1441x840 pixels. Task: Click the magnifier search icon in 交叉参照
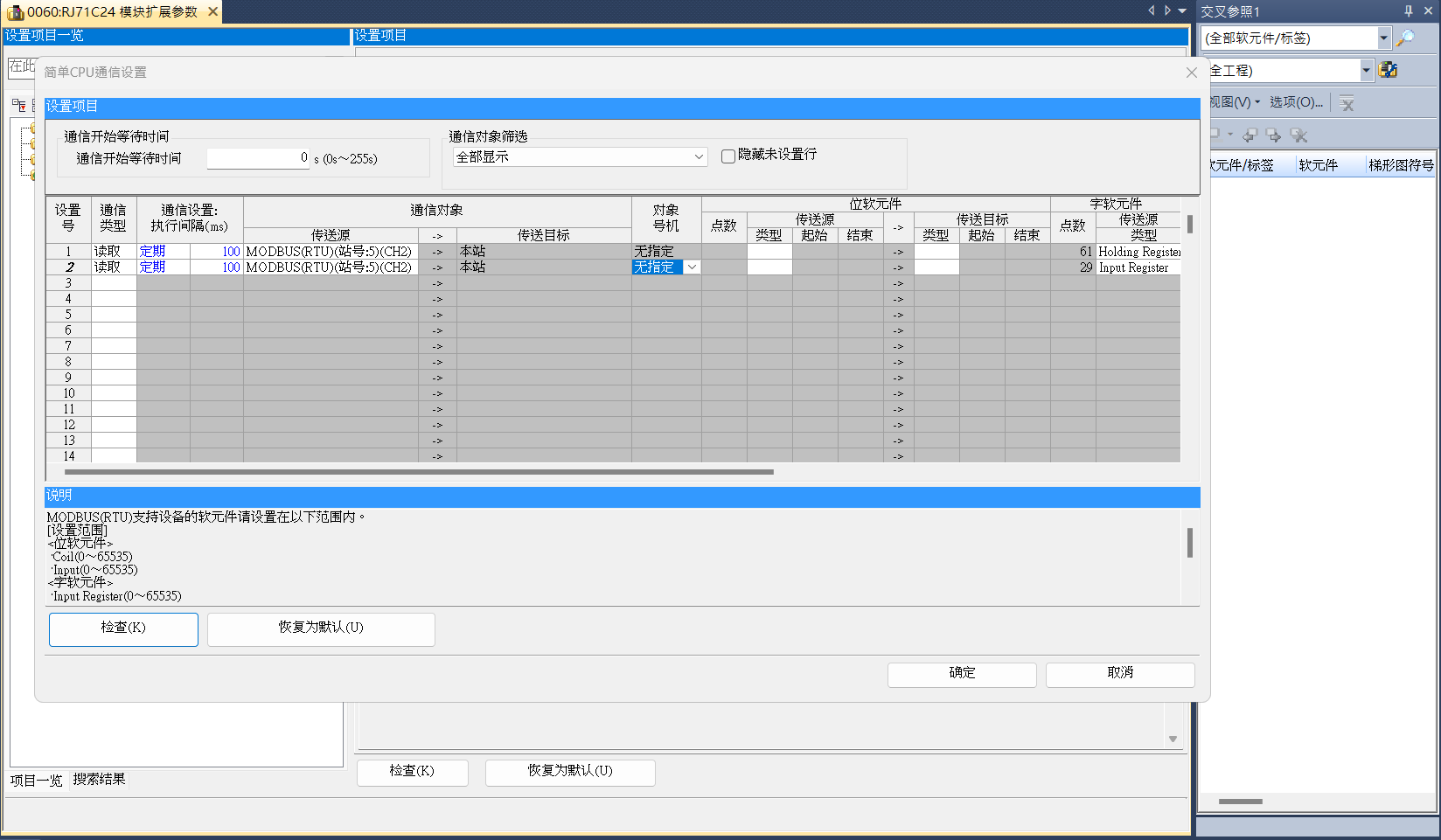[x=1405, y=38]
